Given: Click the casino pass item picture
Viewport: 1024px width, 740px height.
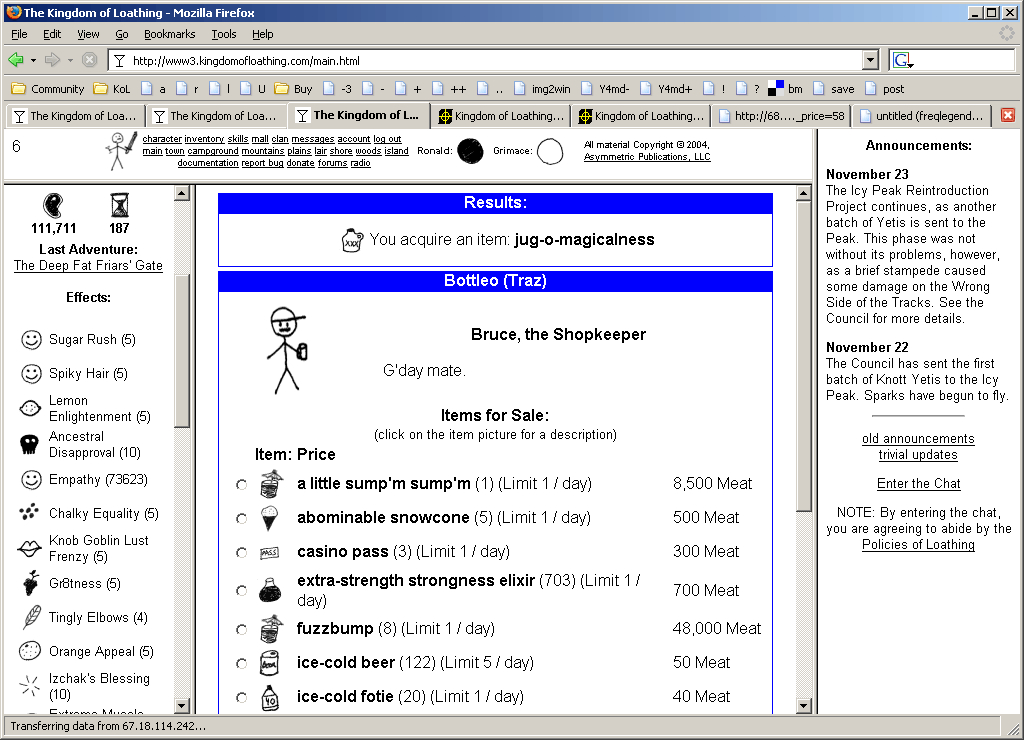Looking at the screenshot, I should (x=269, y=553).
